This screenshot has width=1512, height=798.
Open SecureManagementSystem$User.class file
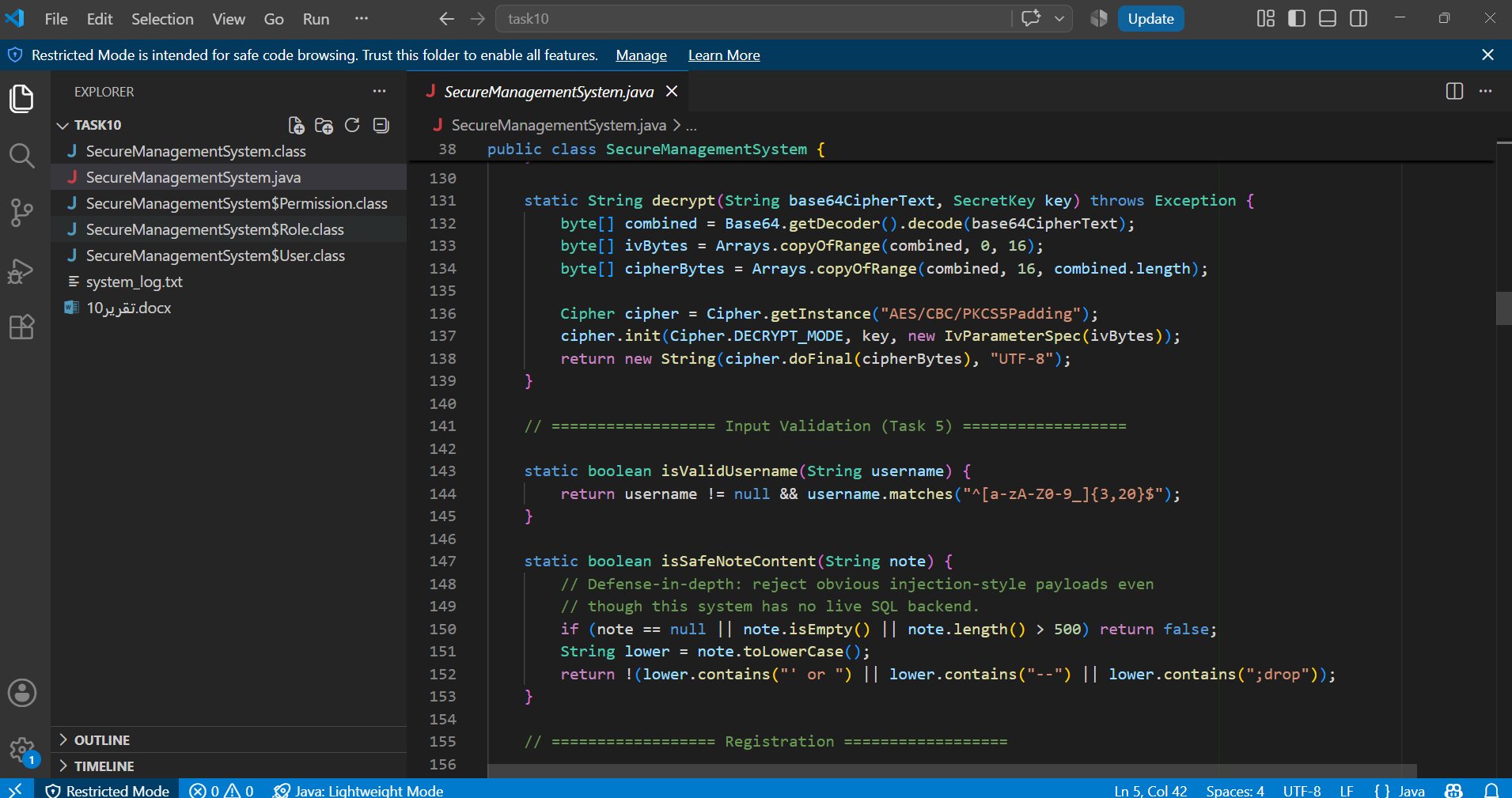tap(229, 255)
